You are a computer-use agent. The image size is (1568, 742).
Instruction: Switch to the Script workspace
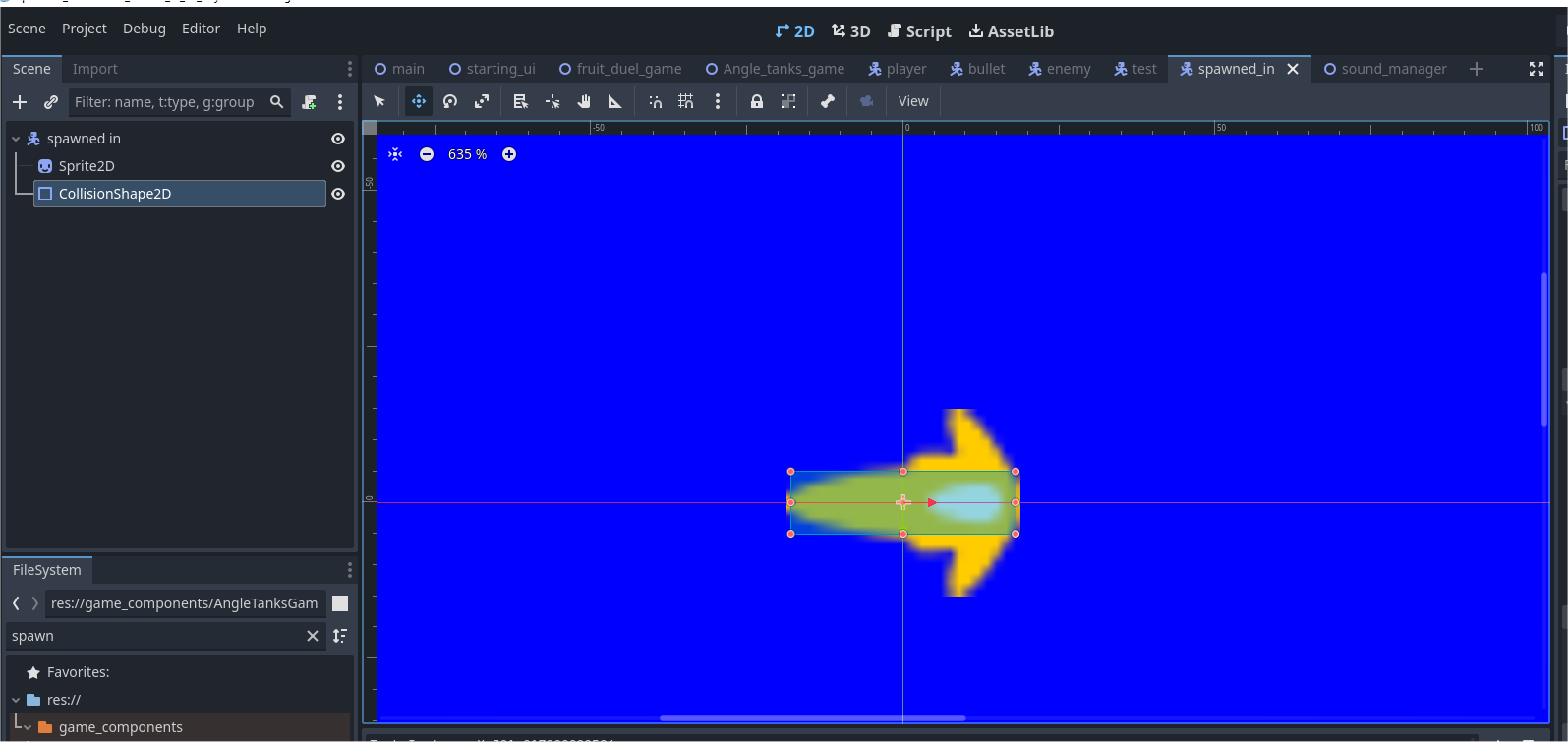919,31
